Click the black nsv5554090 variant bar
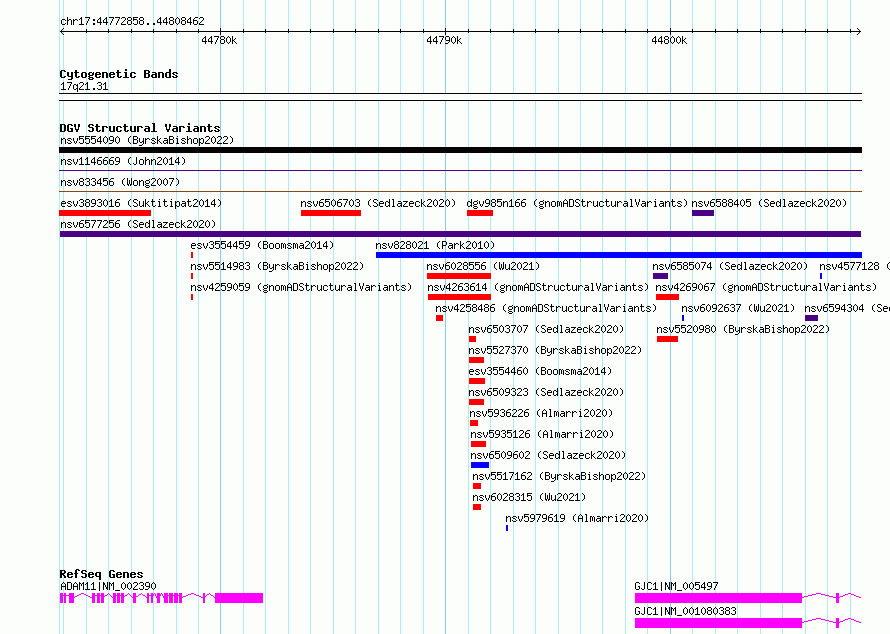The height and width of the screenshot is (634, 890). click(x=460, y=150)
